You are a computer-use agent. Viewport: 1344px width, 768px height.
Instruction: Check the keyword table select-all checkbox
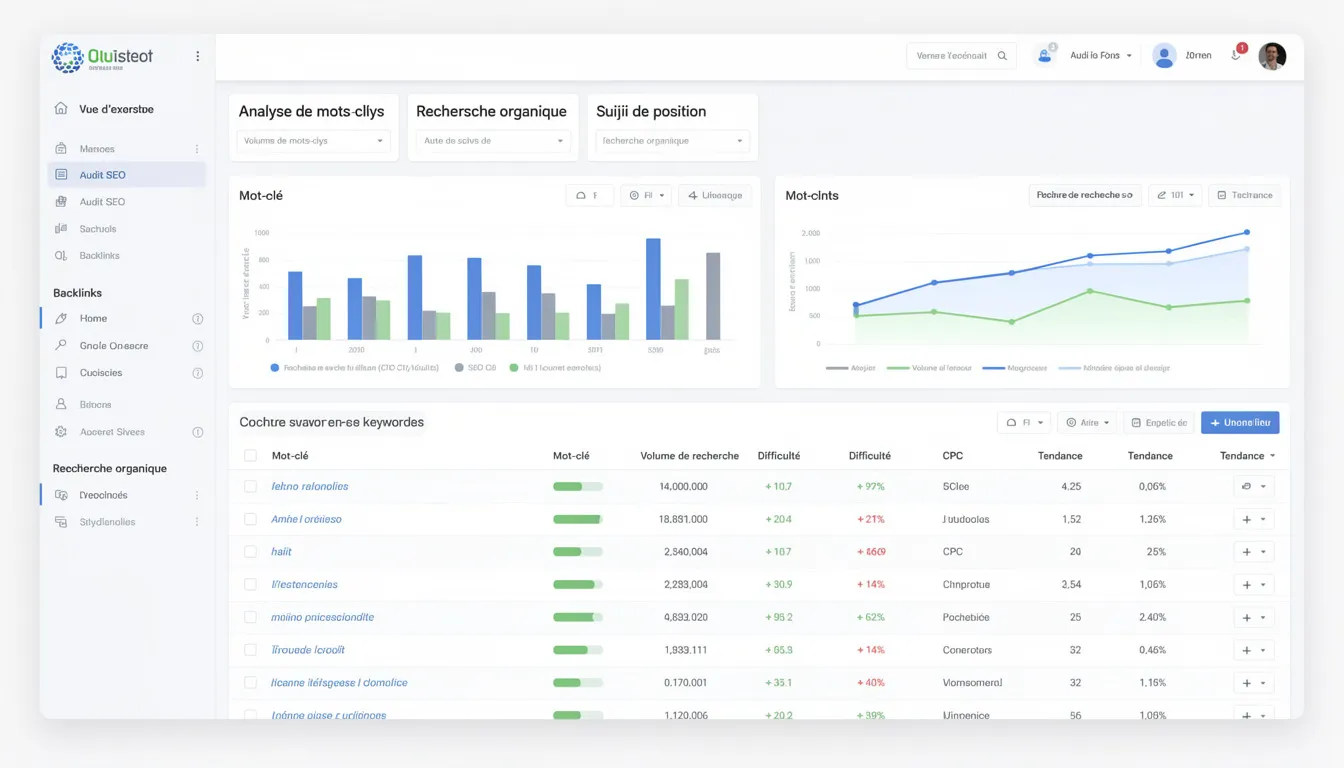250,455
